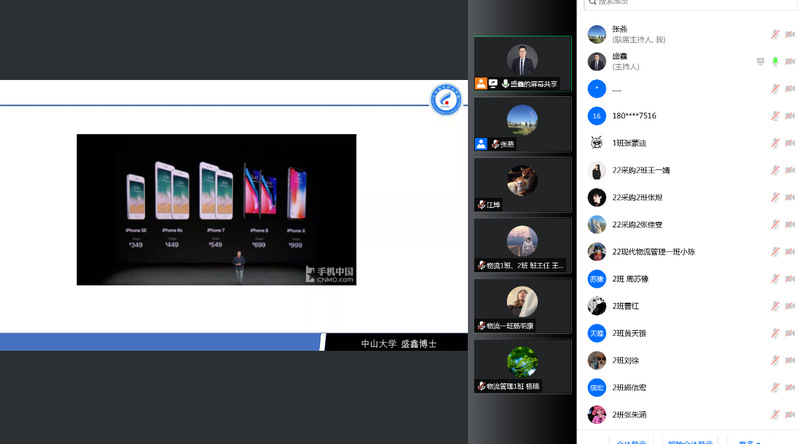Click the camera-off icon for 2班曹红
Viewport: 798px width, 444px height.
pyautogui.click(x=790, y=306)
